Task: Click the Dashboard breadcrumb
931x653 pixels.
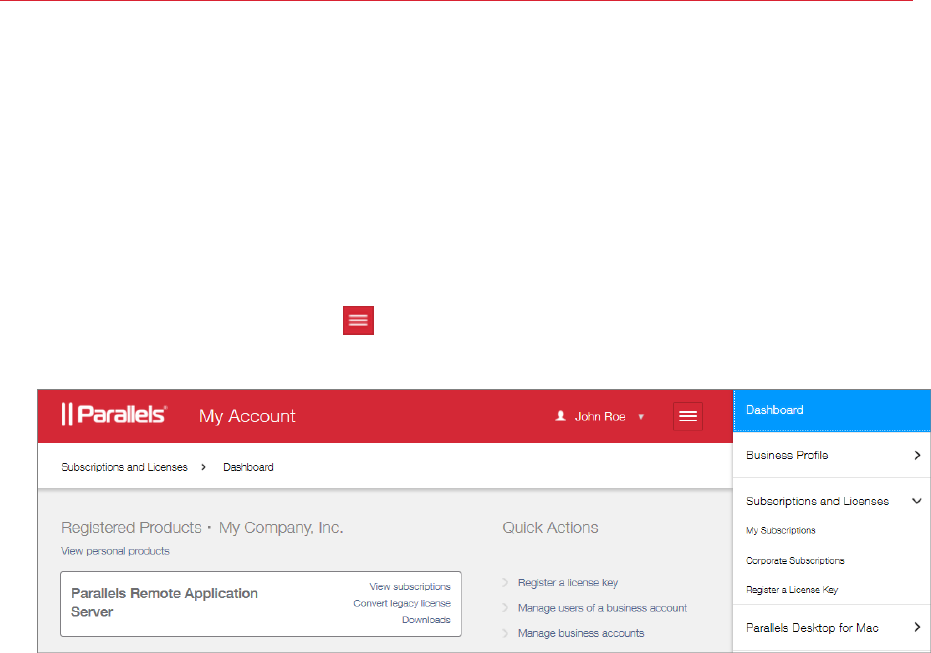Action: [x=248, y=467]
